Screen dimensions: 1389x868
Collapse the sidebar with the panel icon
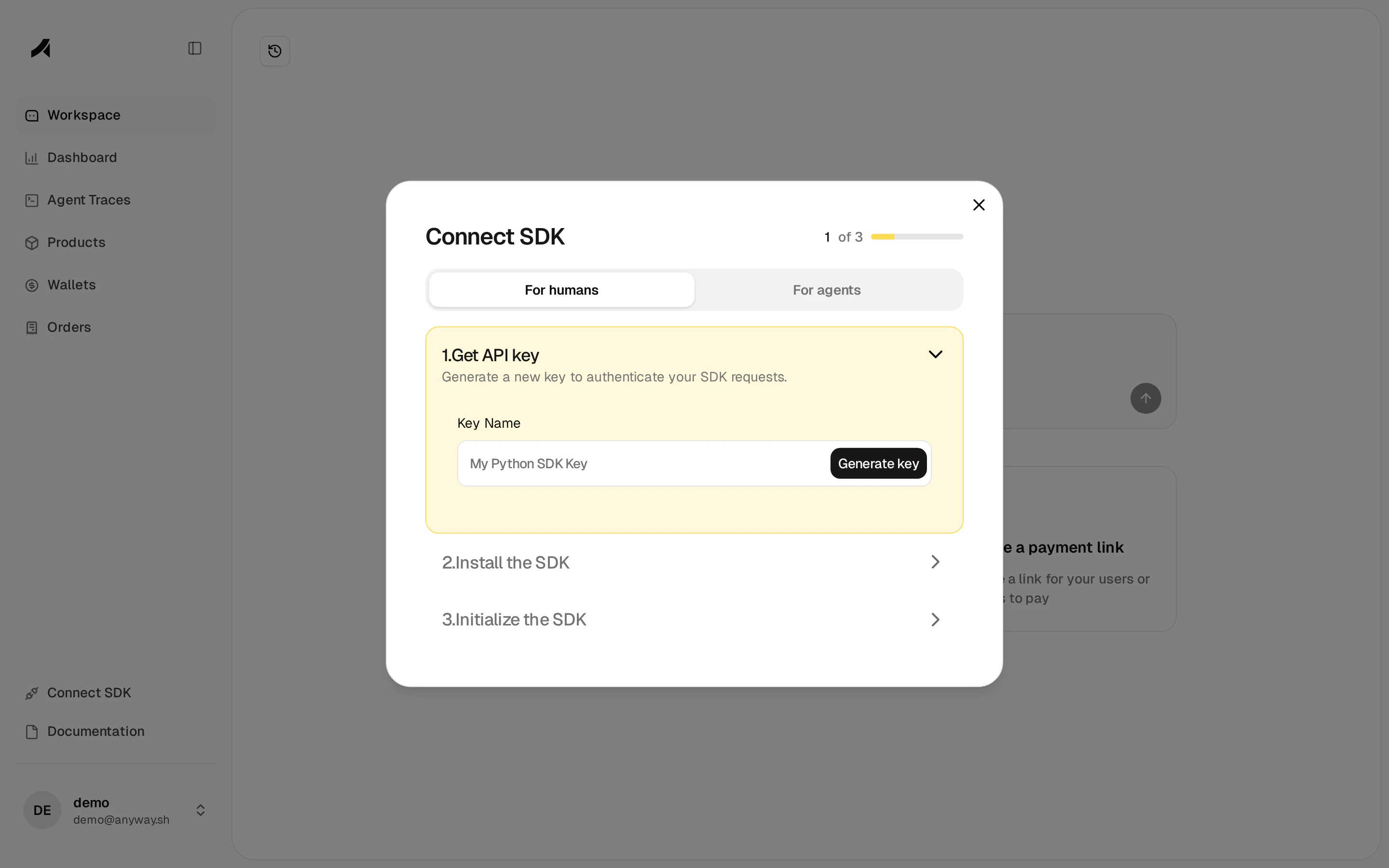pos(194,48)
